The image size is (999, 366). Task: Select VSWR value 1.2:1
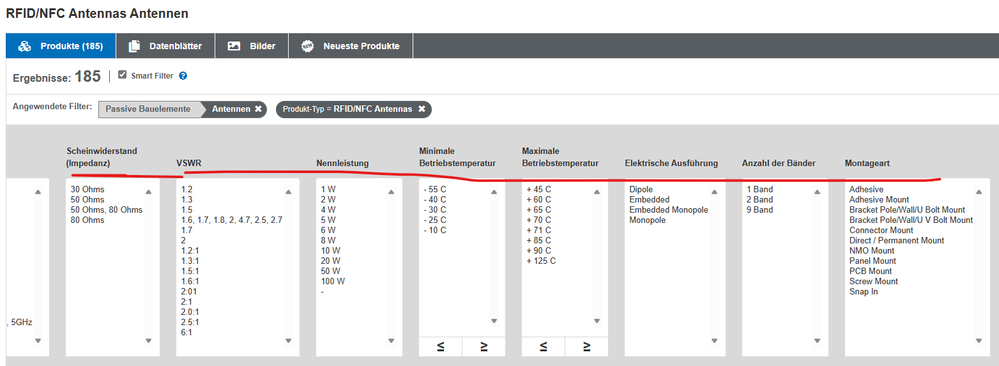tap(189, 251)
